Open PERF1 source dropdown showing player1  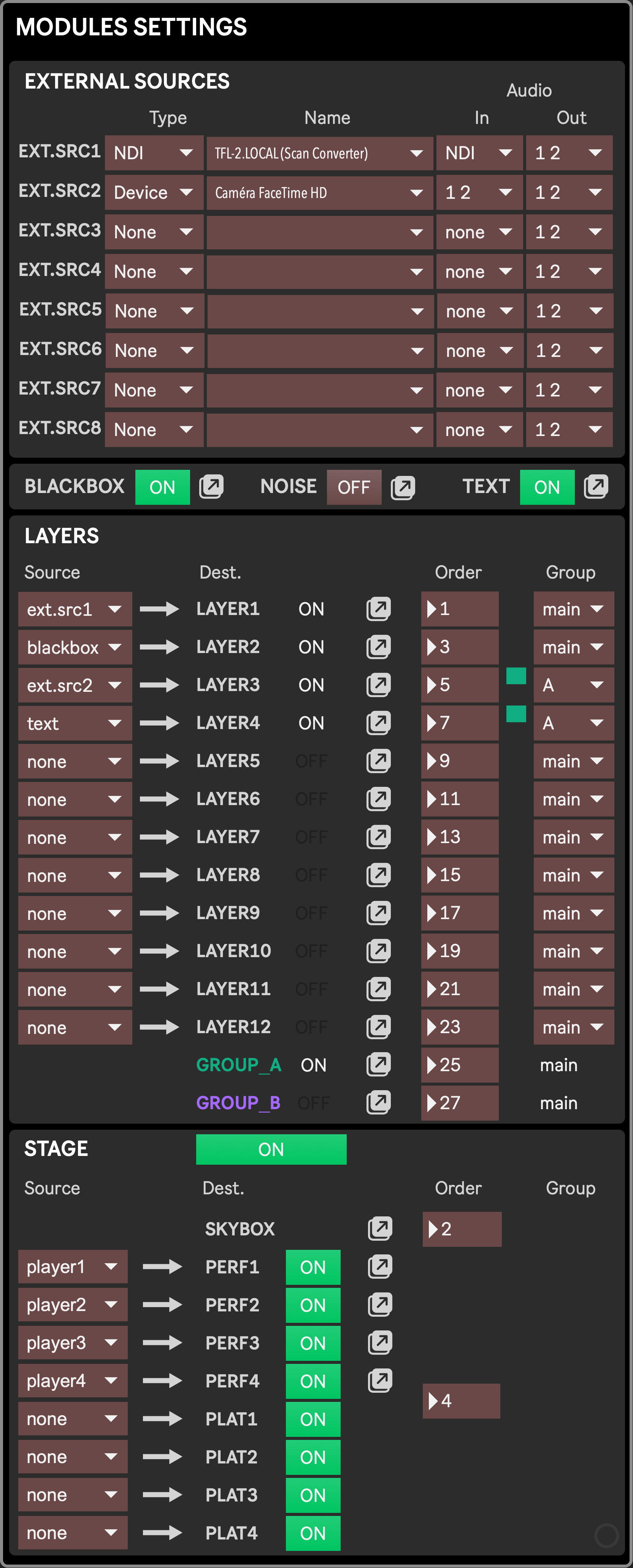click(73, 1267)
